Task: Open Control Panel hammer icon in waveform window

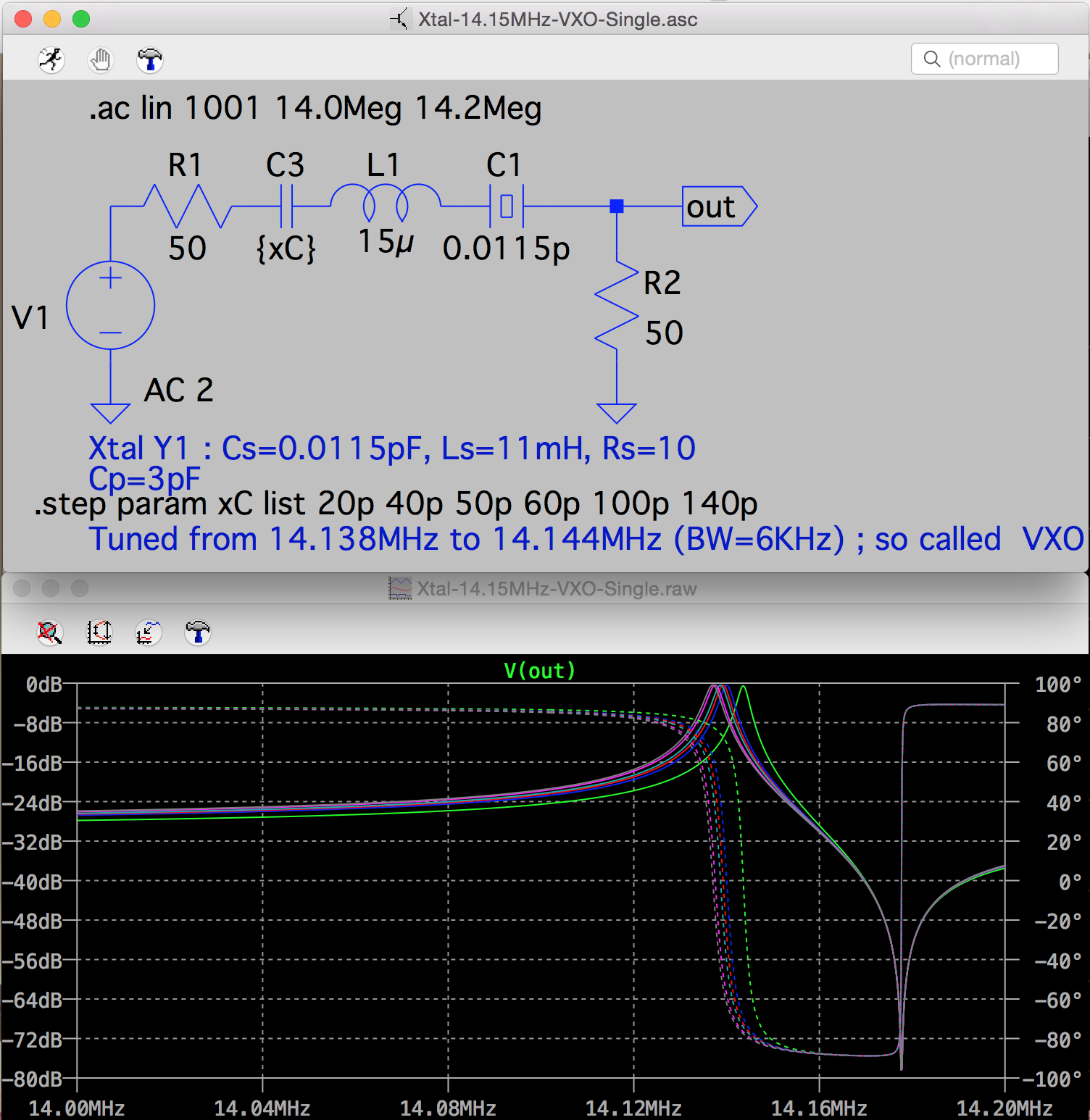Action: point(197,632)
